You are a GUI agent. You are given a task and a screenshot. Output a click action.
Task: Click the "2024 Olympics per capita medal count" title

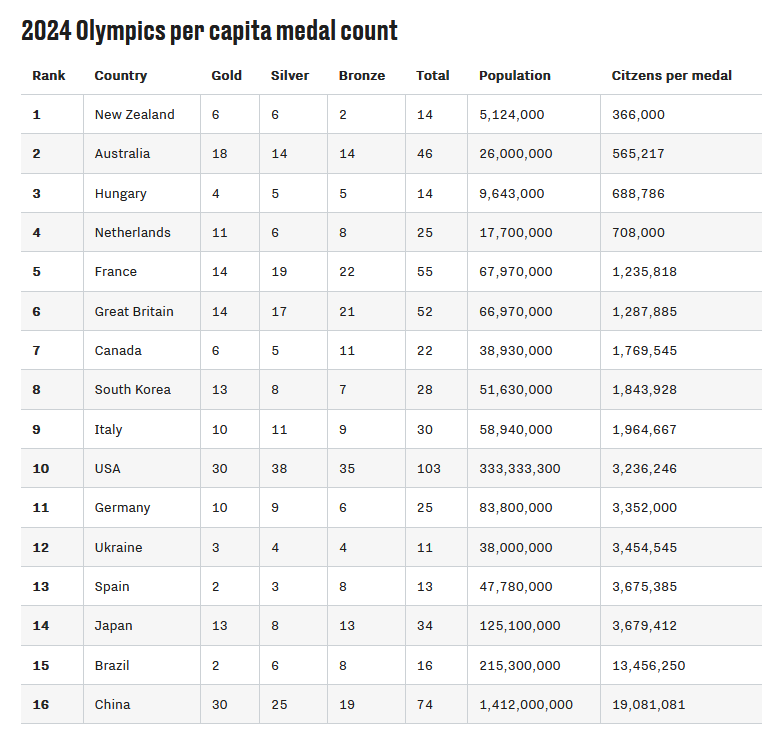pyautogui.click(x=209, y=31)
